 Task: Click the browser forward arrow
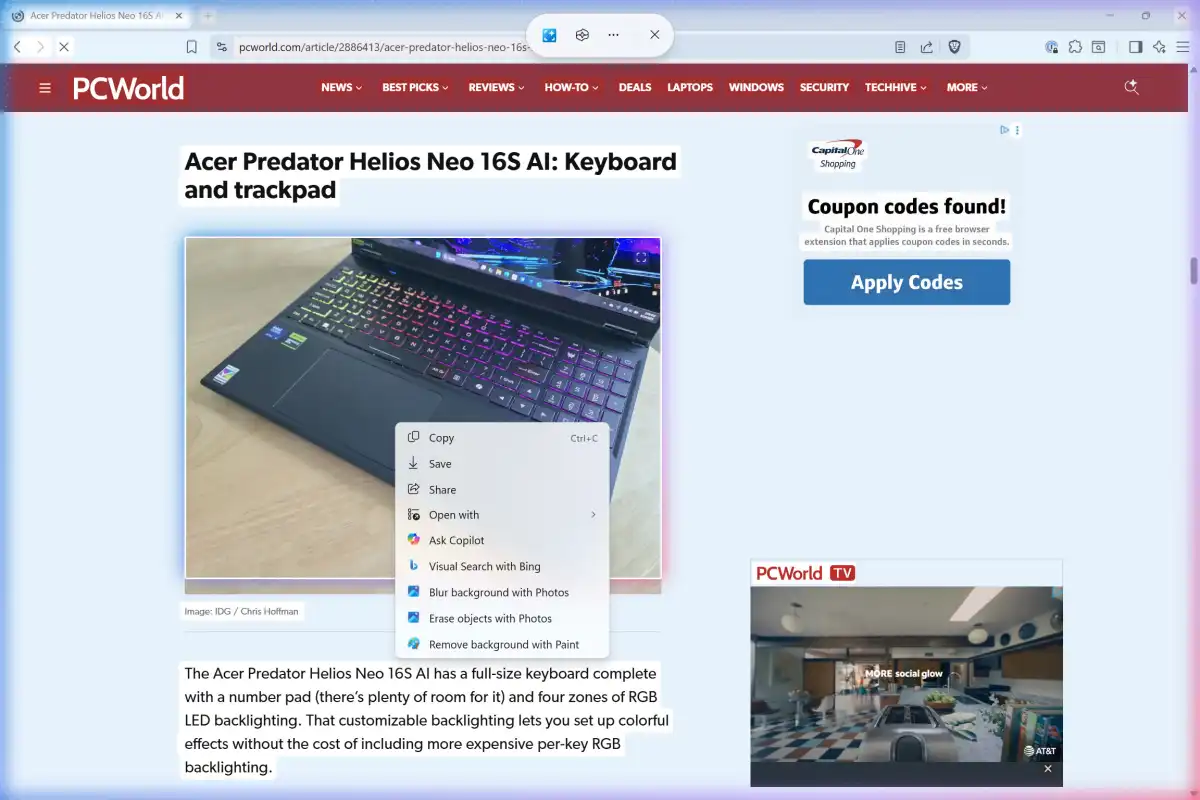[40, 47]
